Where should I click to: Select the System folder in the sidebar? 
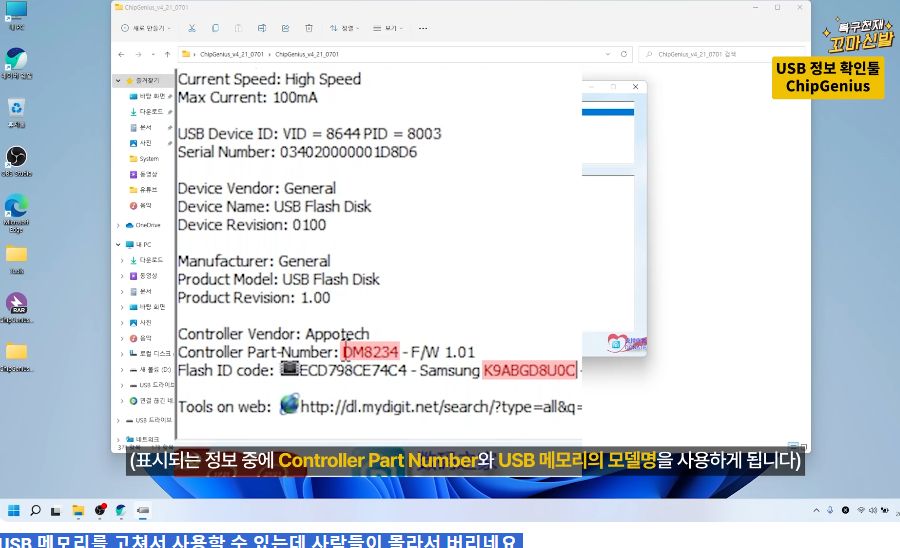145,158
